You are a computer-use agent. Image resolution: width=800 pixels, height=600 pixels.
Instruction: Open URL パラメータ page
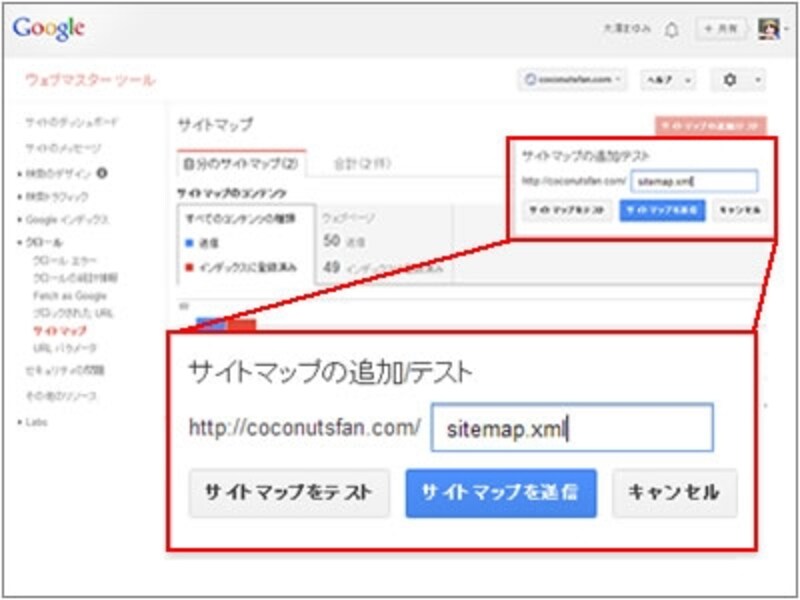pyautogui.click(x=65, y=348)
